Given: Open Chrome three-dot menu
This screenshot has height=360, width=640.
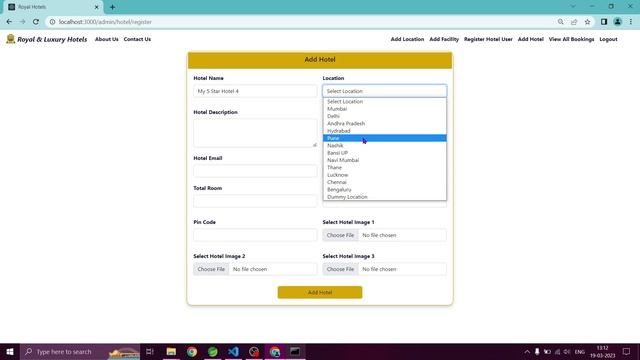Looking at the screenshot, I should (x=631, y=22).
